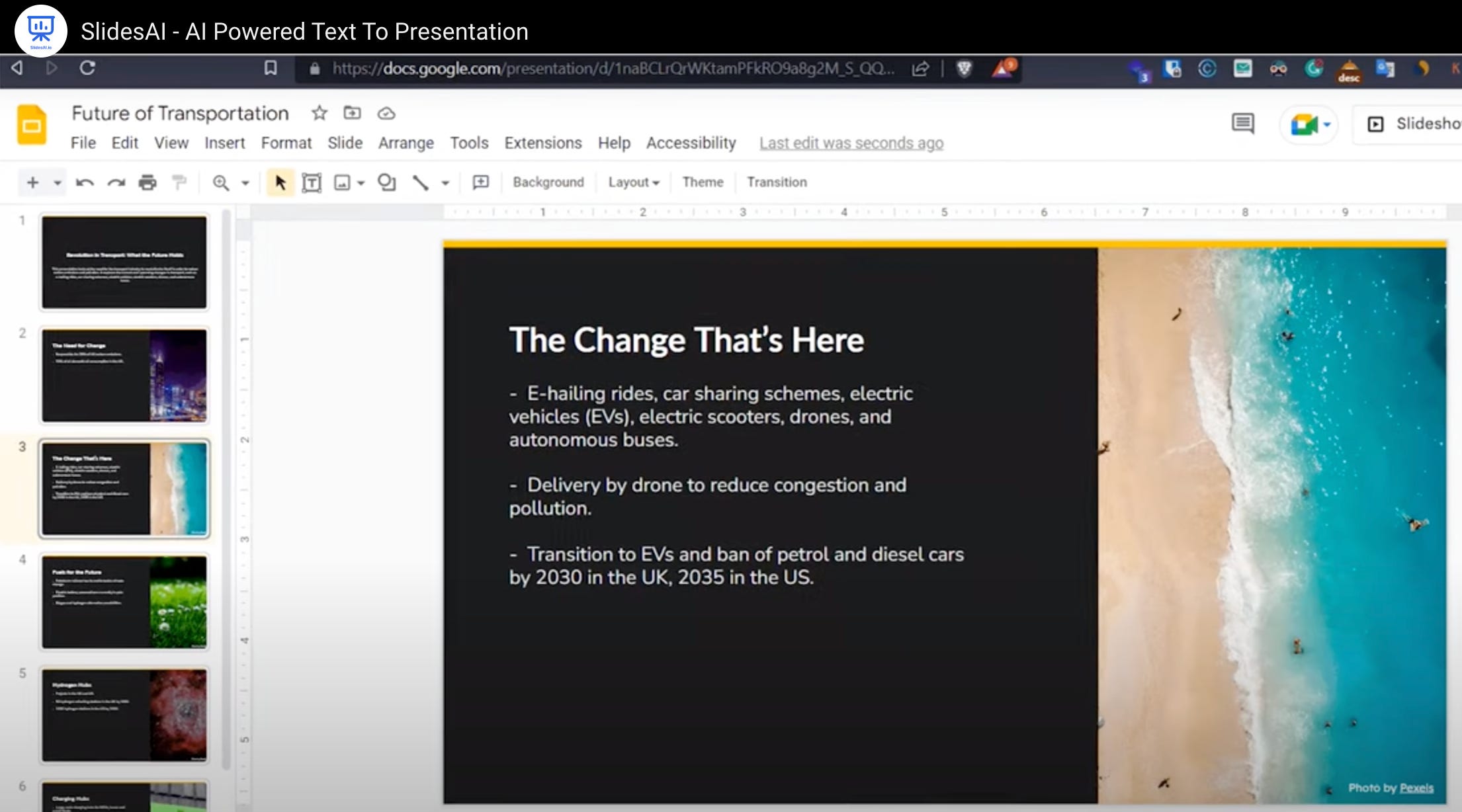Screen dimensions: 1462x812
Task: Check the cloud document status icon
Action: click(386, 114)
